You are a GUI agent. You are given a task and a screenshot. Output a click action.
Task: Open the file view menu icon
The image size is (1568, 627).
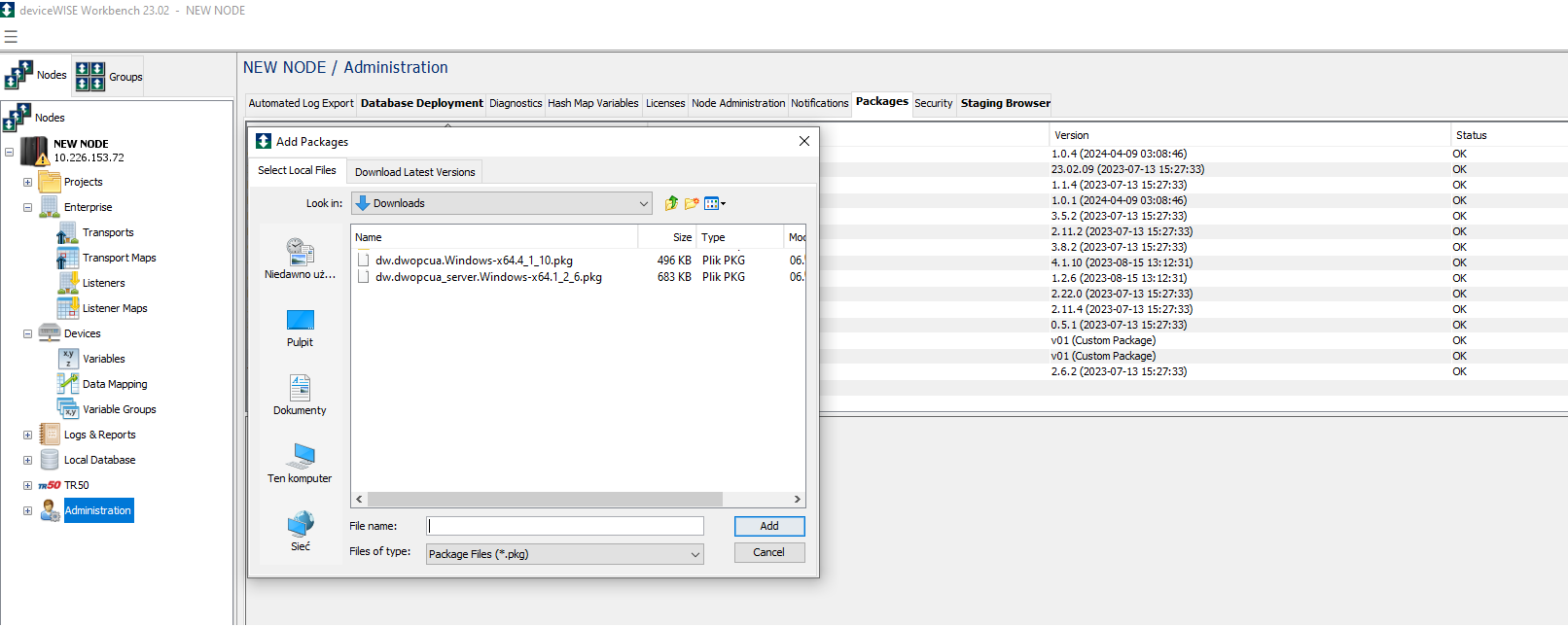click(x=715, y=203)
